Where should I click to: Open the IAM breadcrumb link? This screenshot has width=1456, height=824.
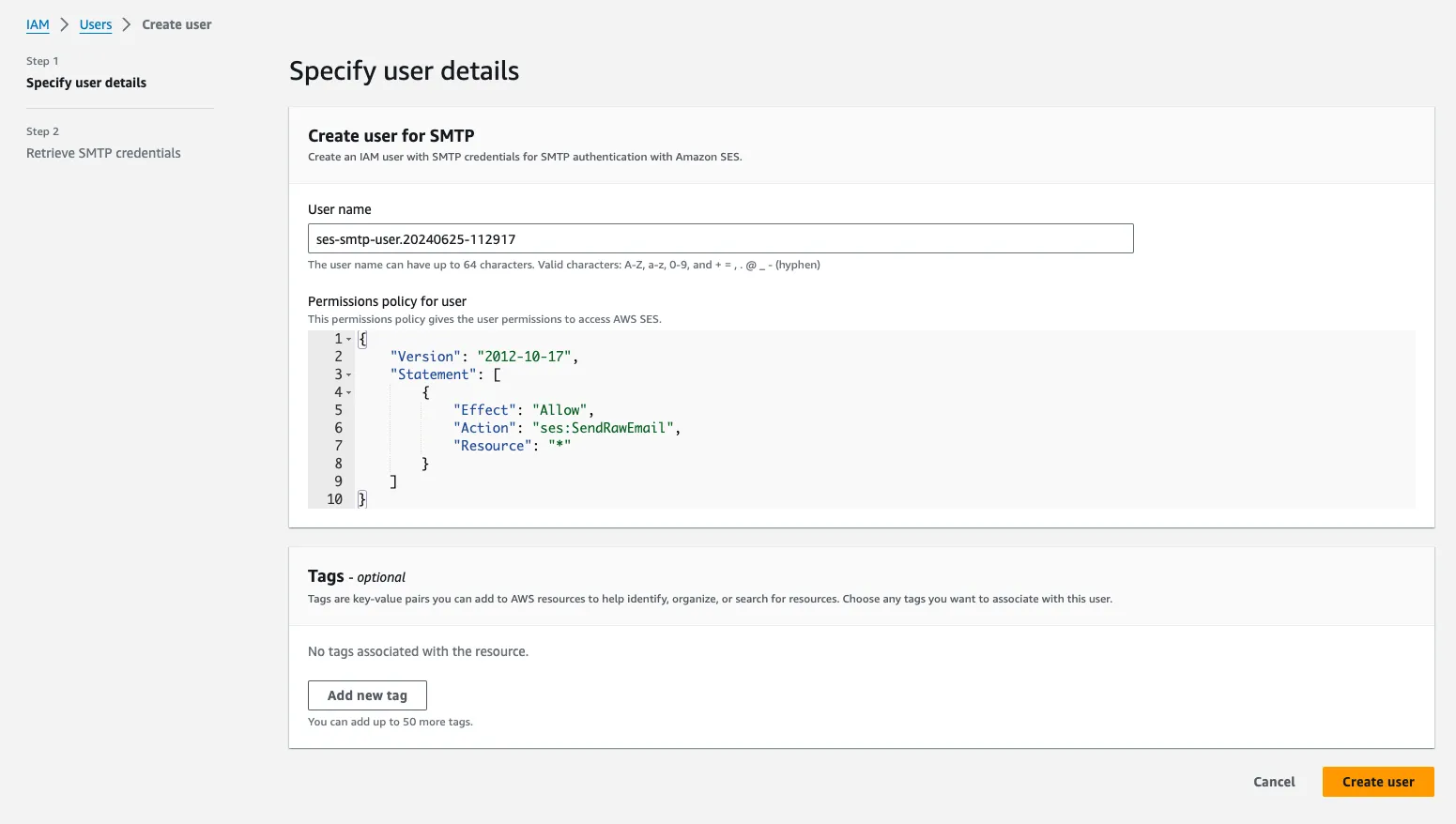click(38, 24)
